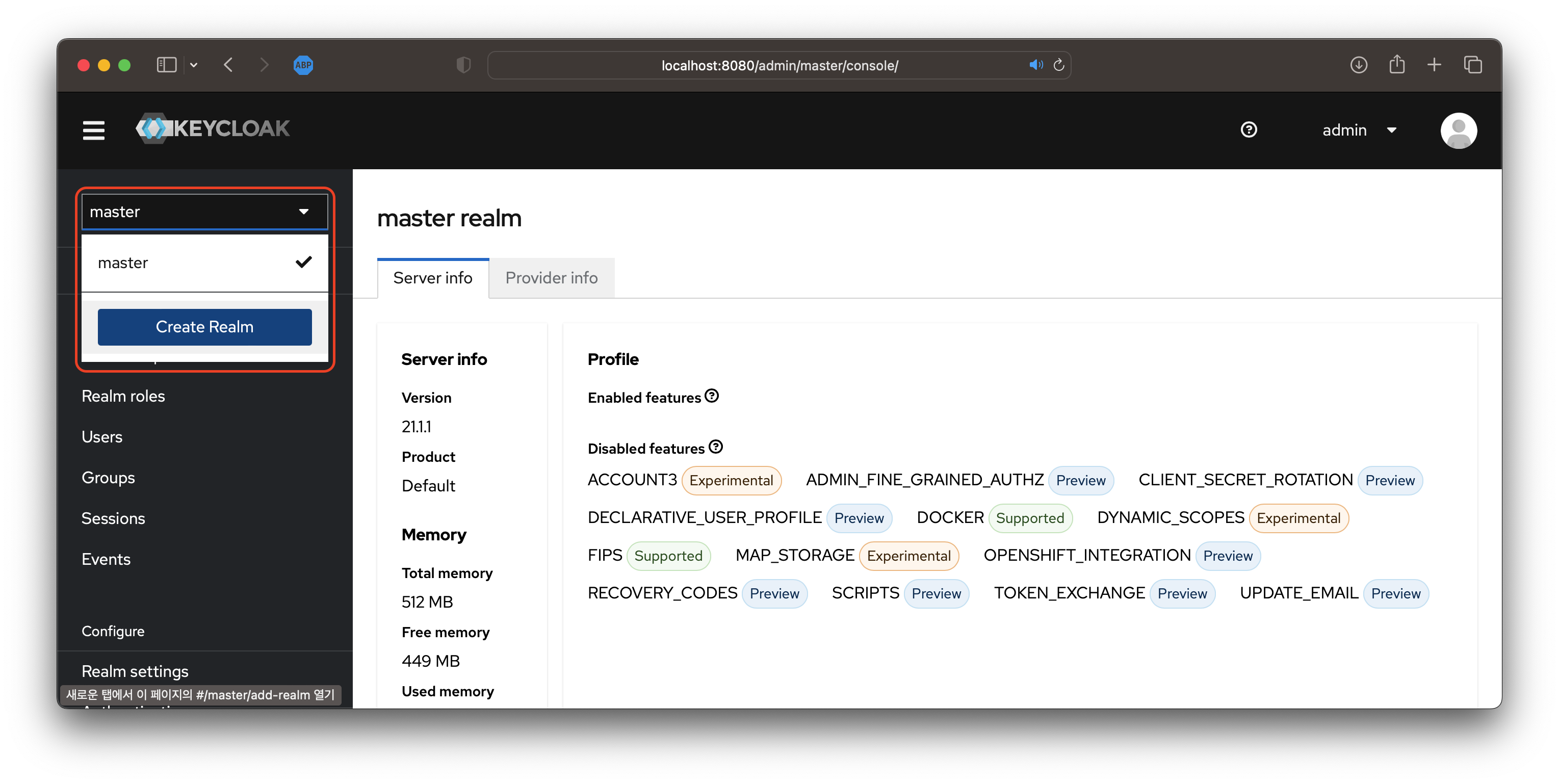Click the Create Realm button
The height and width of the screenshot is (784, 1559).
(x=204, y=327)
